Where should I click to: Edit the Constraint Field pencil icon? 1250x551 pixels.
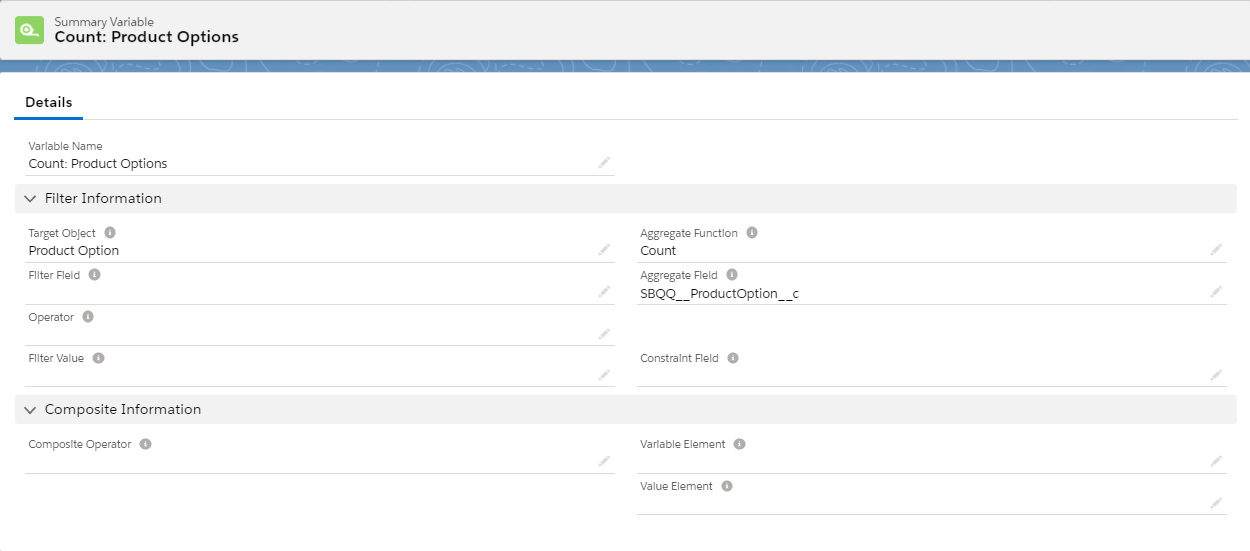(x=1216, y=375)
